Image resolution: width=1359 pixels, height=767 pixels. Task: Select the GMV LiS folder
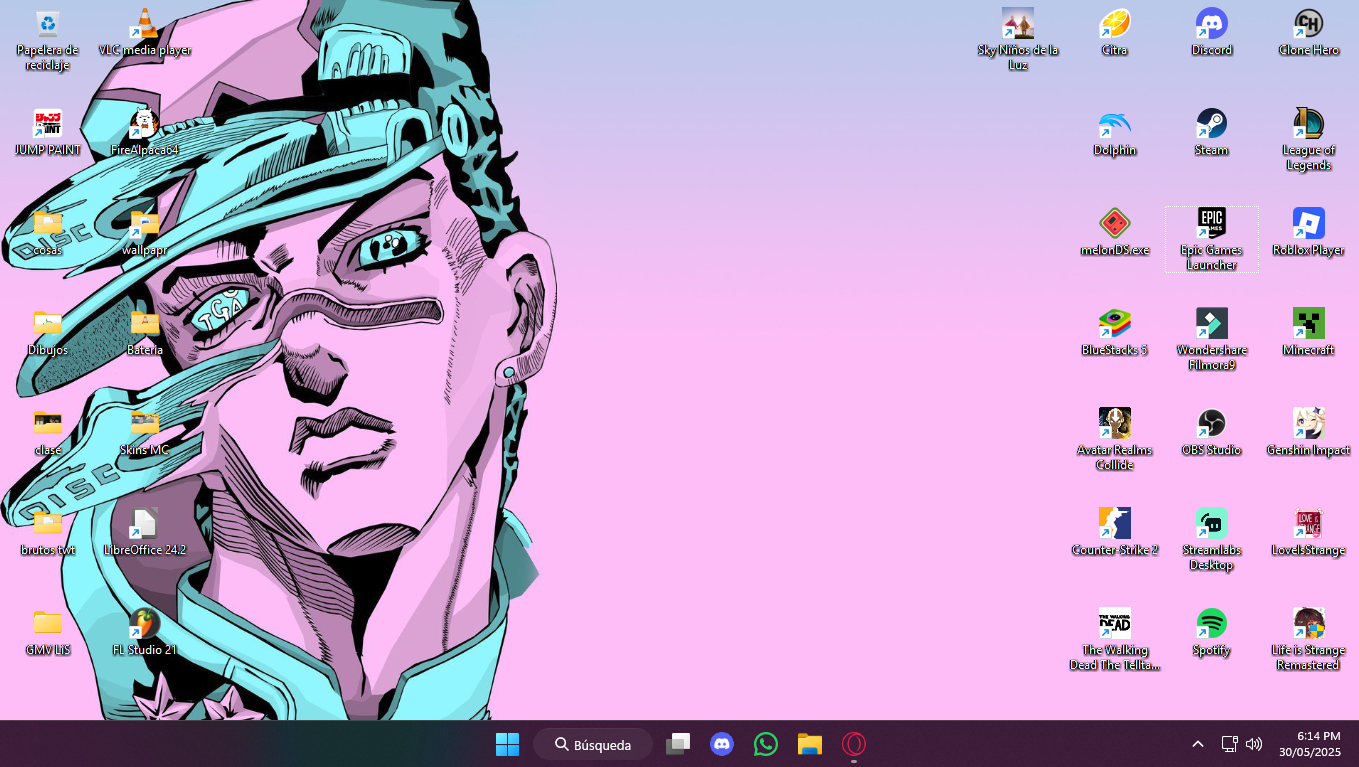[47, 633]
